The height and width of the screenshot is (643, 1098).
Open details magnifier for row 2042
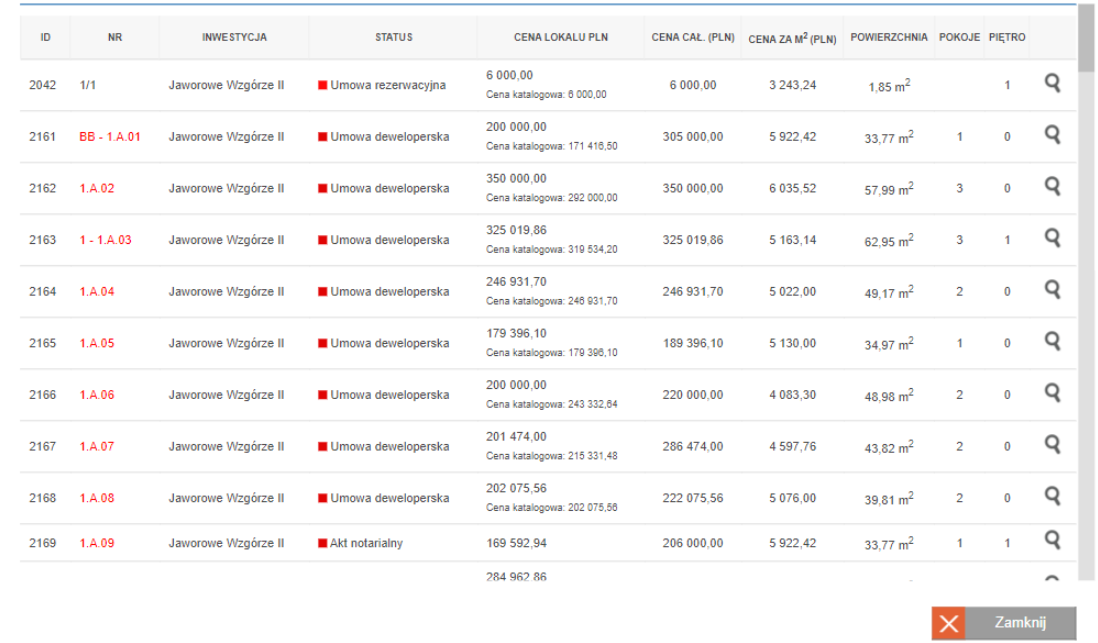1052,83
